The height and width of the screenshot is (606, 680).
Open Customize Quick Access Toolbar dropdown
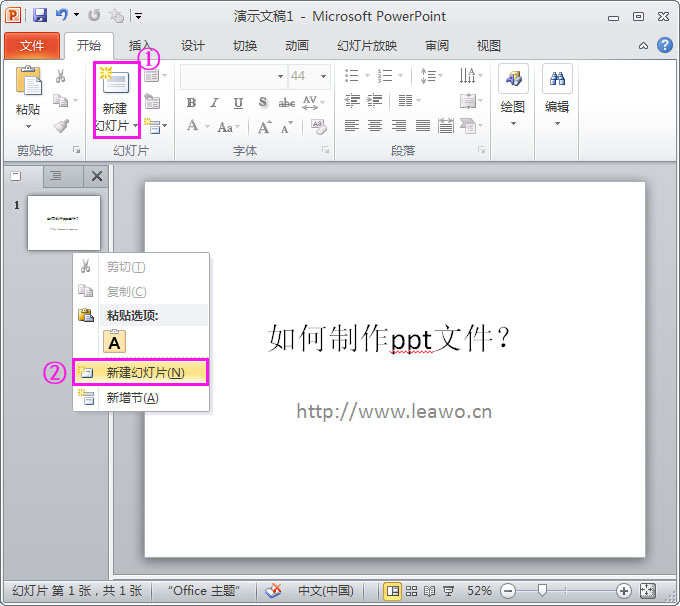point(138,16)
